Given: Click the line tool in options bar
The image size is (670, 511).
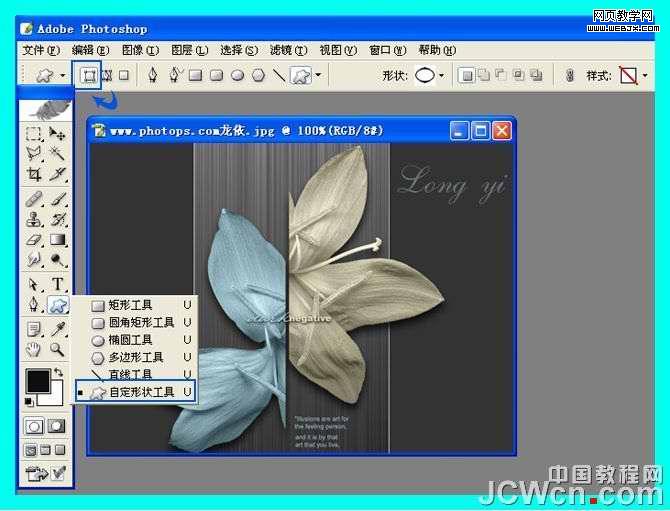Looking at the screenshot, I should coord(279,76).
